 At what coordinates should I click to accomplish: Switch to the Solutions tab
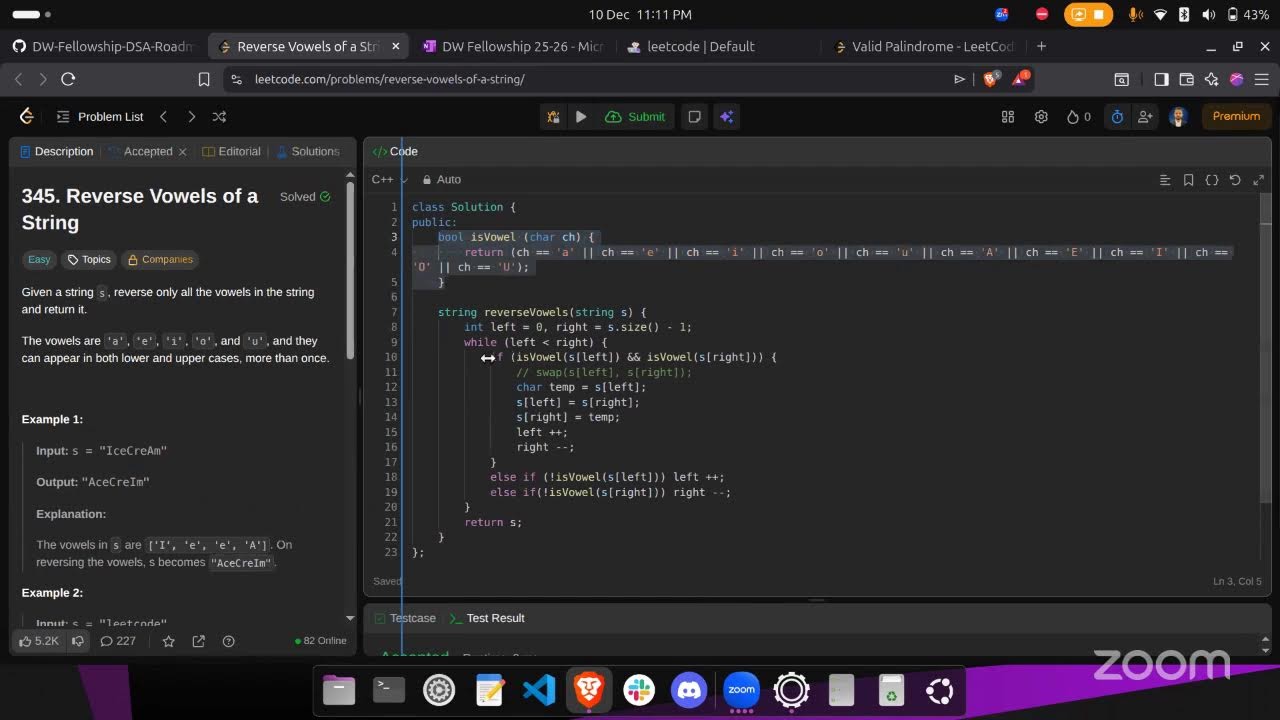pyautogui.click(x=308, y=152)
